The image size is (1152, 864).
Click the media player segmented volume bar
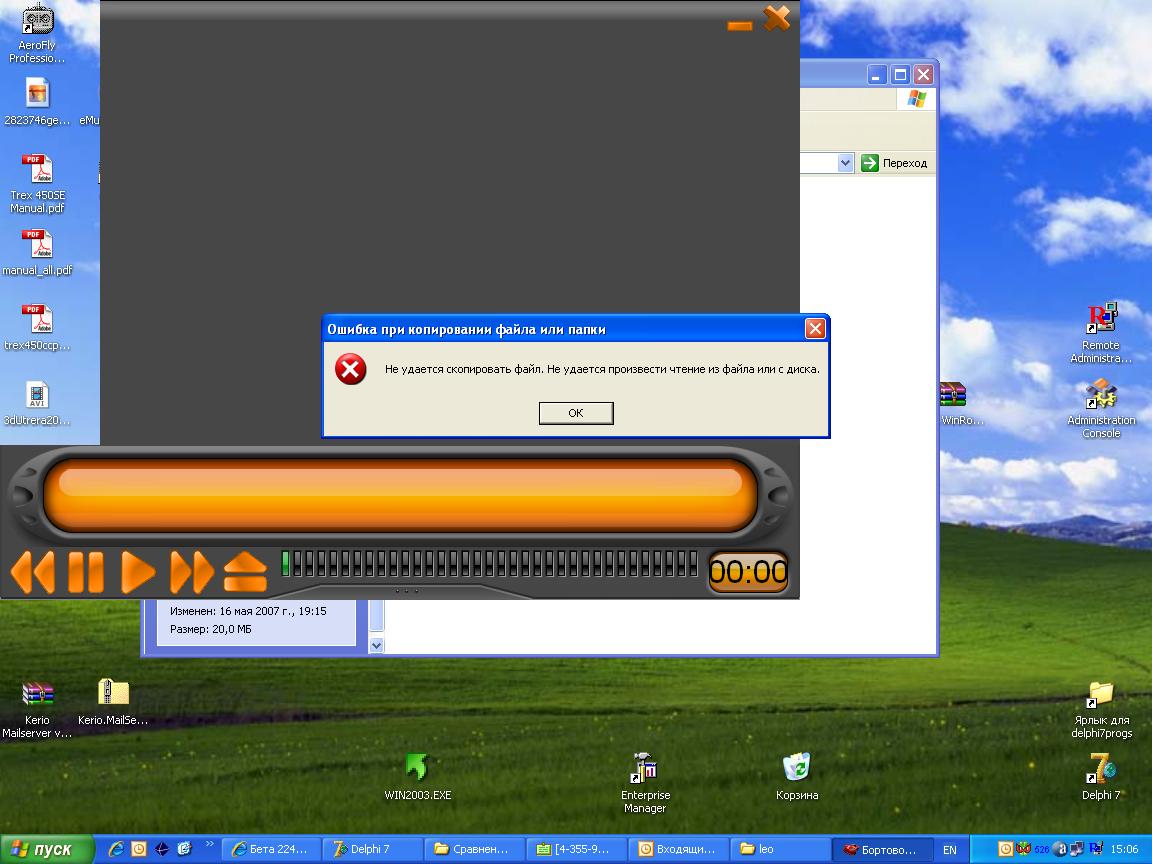pos(489,564)
